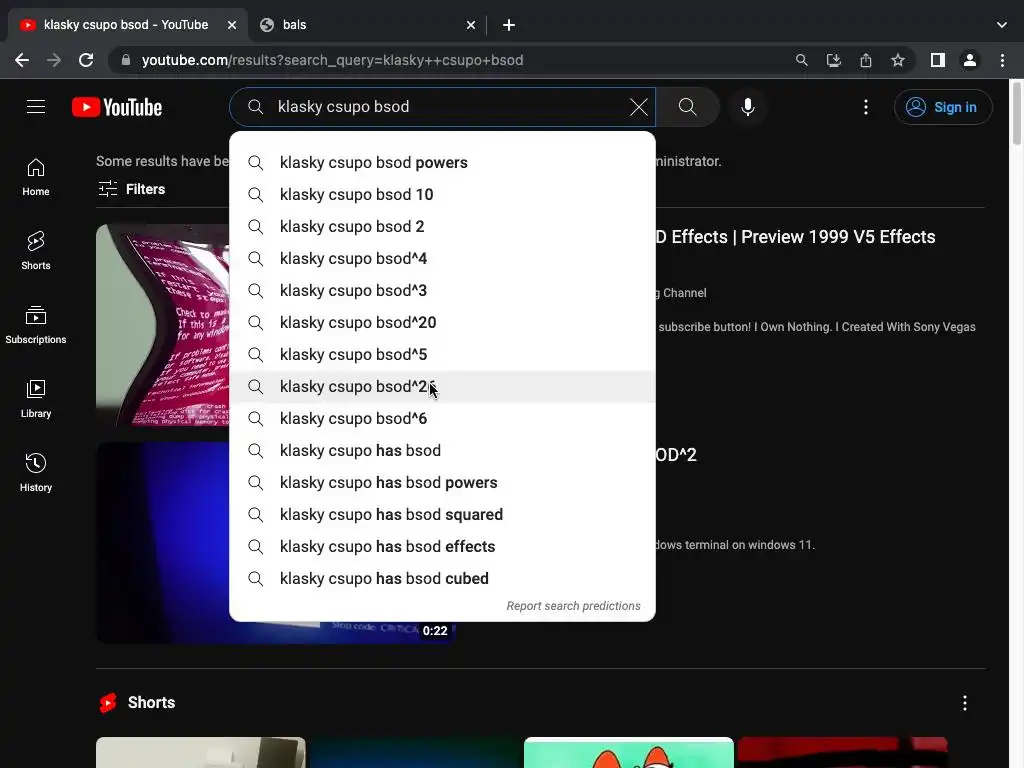This screenshot has width=1024, height=768.
Task: Open History in the sidebar
Action: click(x=36, y=472)
